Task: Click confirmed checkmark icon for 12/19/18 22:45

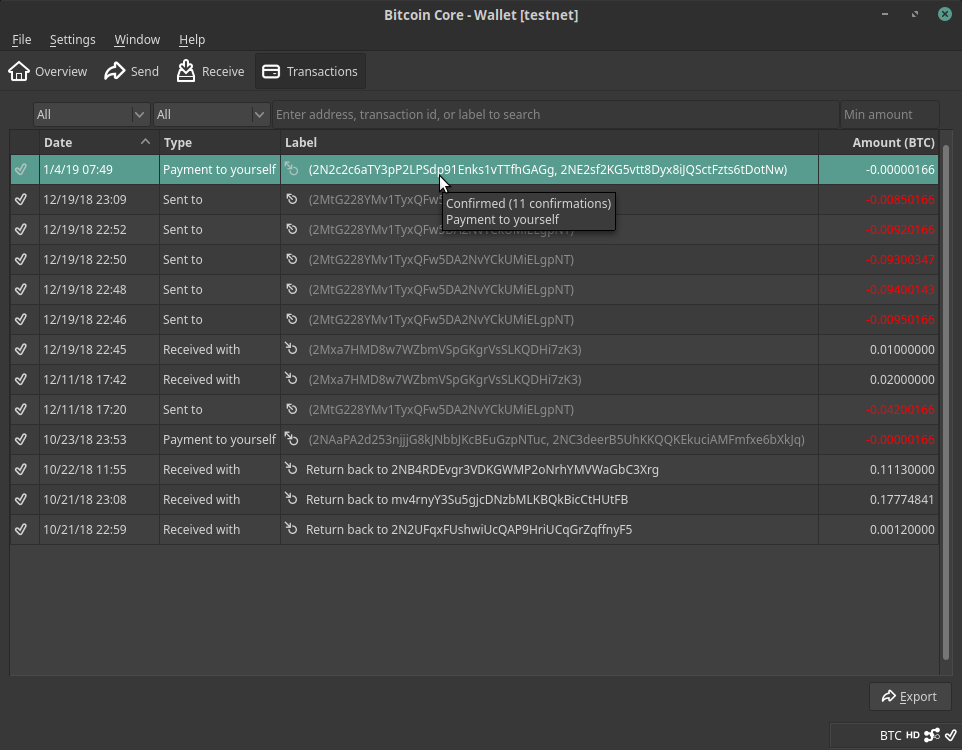Action: click(21, 349)
